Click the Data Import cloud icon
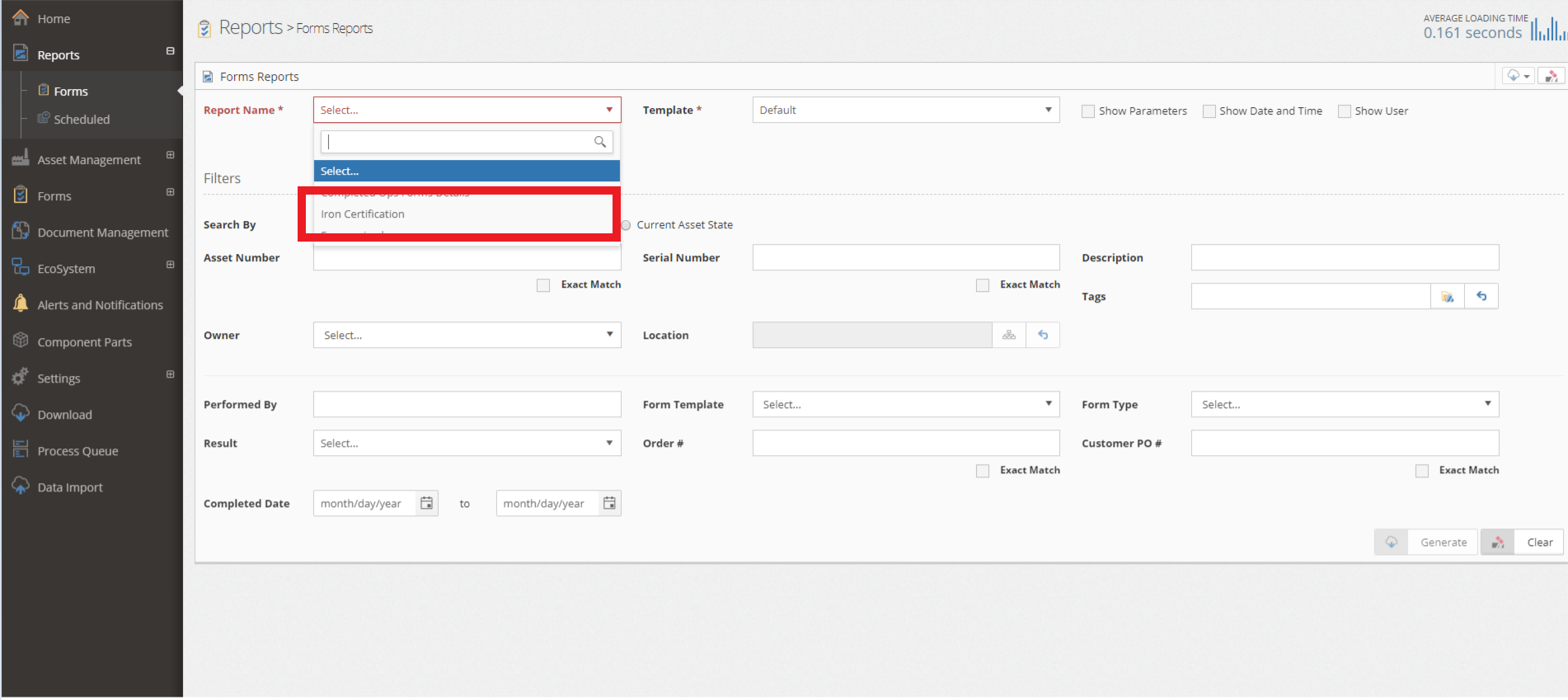 [21, 486]
